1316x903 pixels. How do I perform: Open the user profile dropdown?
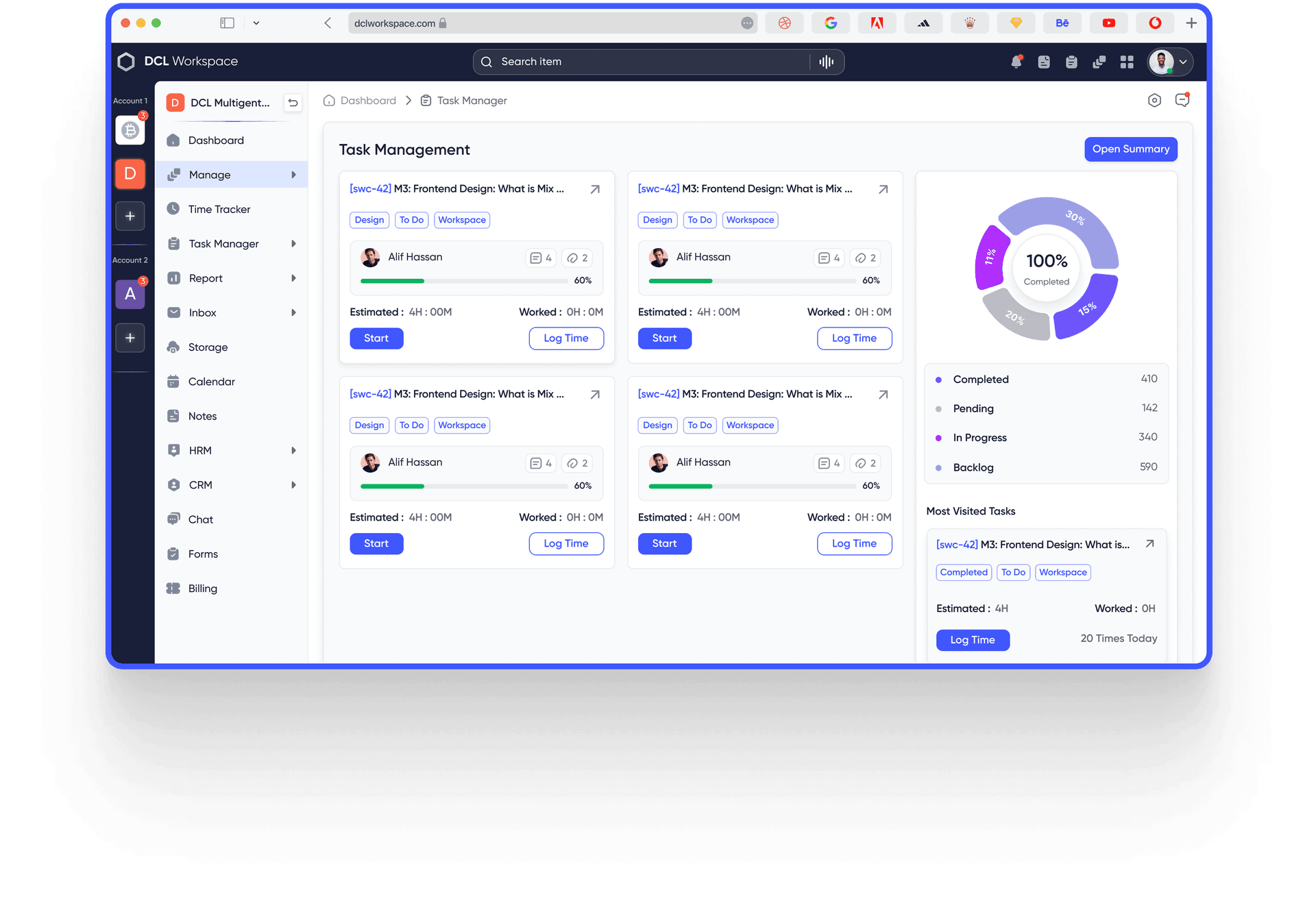click(x=1171, y=62)
